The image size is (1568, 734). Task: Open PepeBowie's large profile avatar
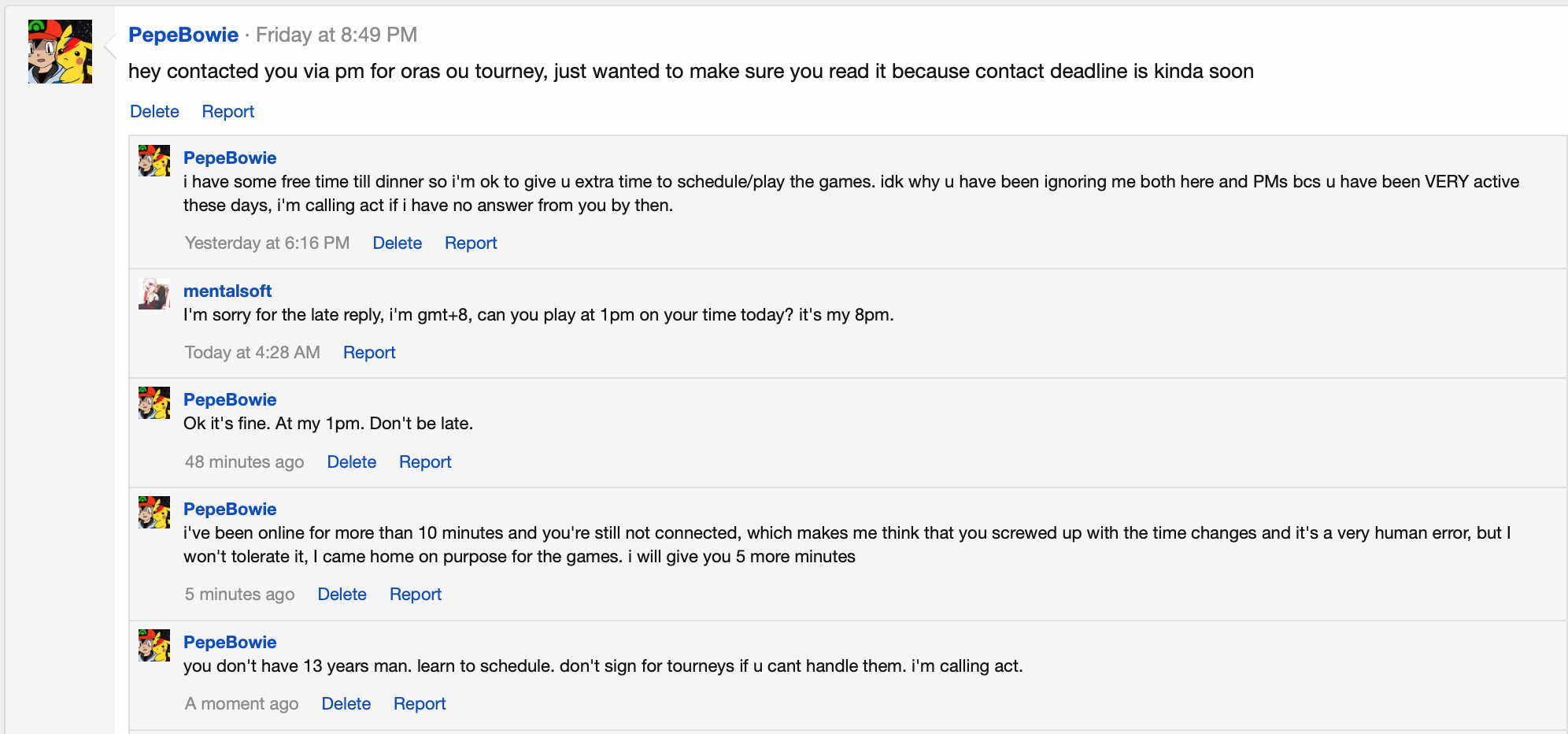coord(60,52)
